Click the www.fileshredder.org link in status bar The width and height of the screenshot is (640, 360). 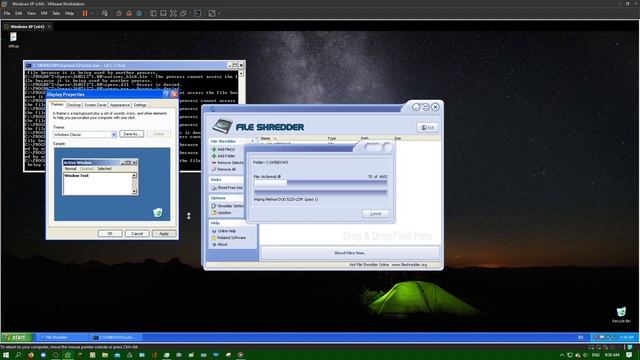pos(409,265)
